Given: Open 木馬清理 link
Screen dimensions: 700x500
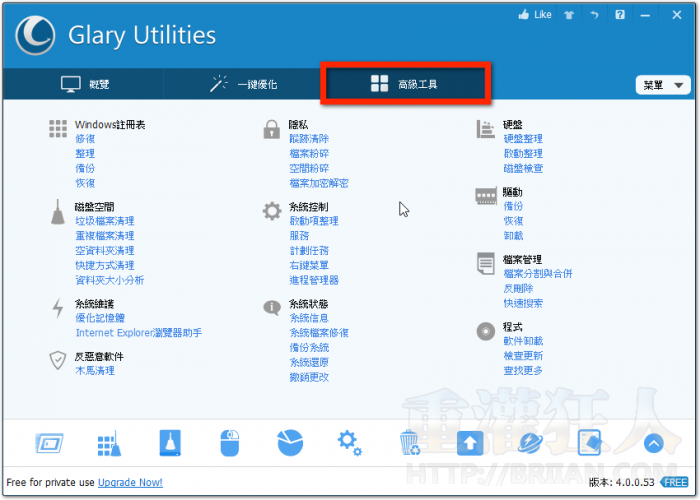Looking at the screenshot, I should [x=95, y=371].
